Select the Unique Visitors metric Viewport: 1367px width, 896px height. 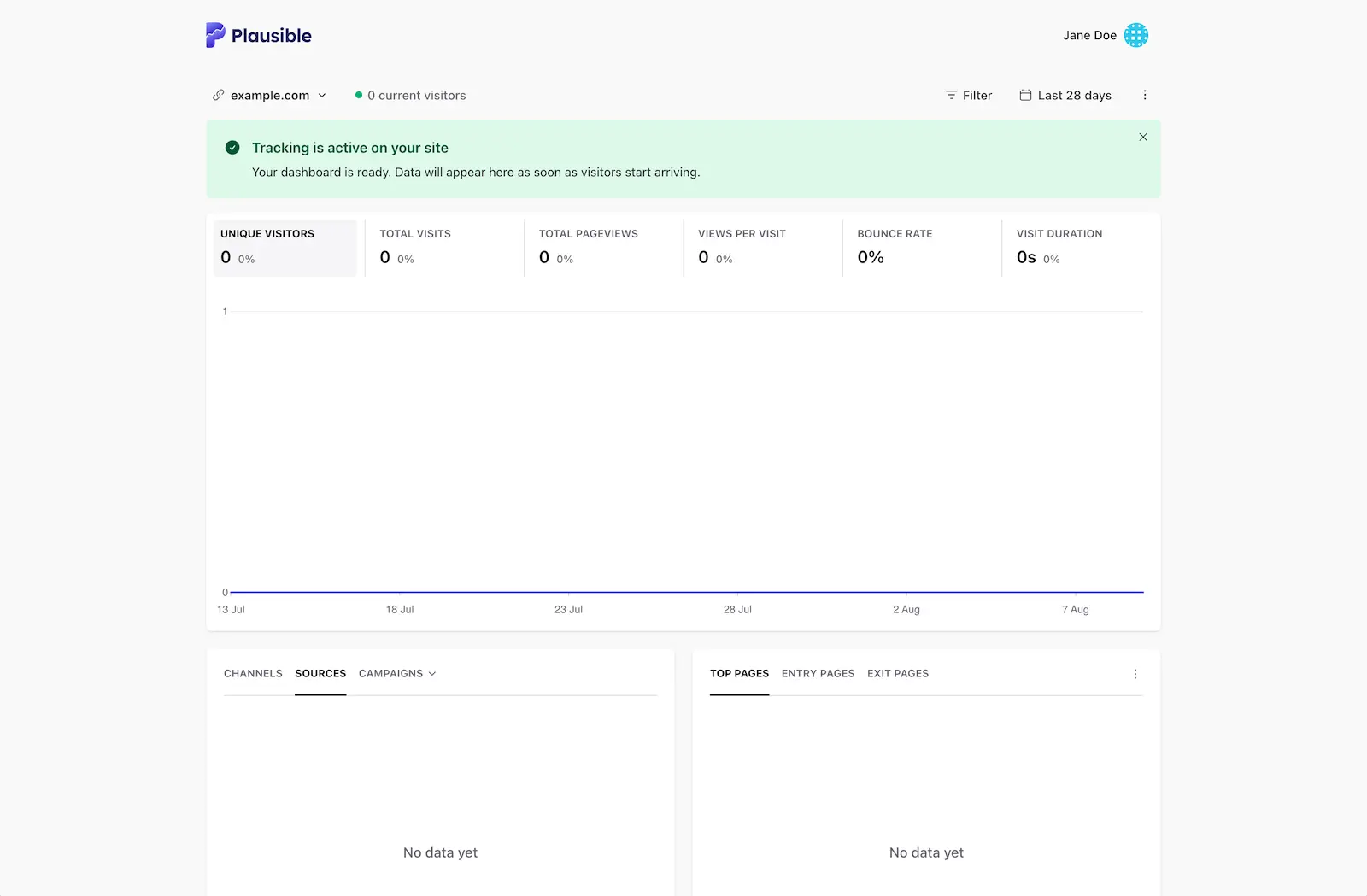285,248
